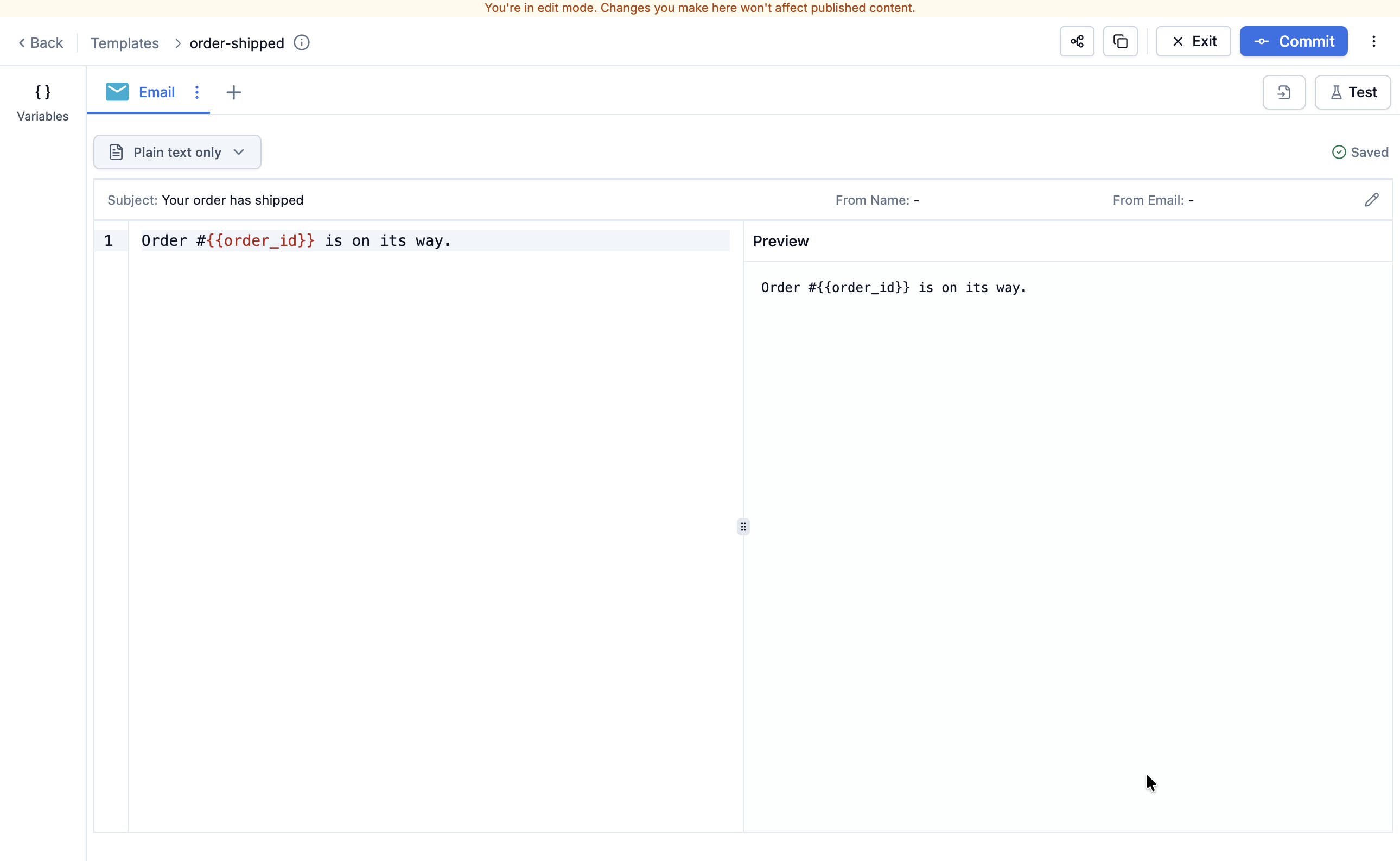The width and height of the screenshot is (1400, 861).
Task: Expand the Plain text only dropdown
Action: point(177,152)
